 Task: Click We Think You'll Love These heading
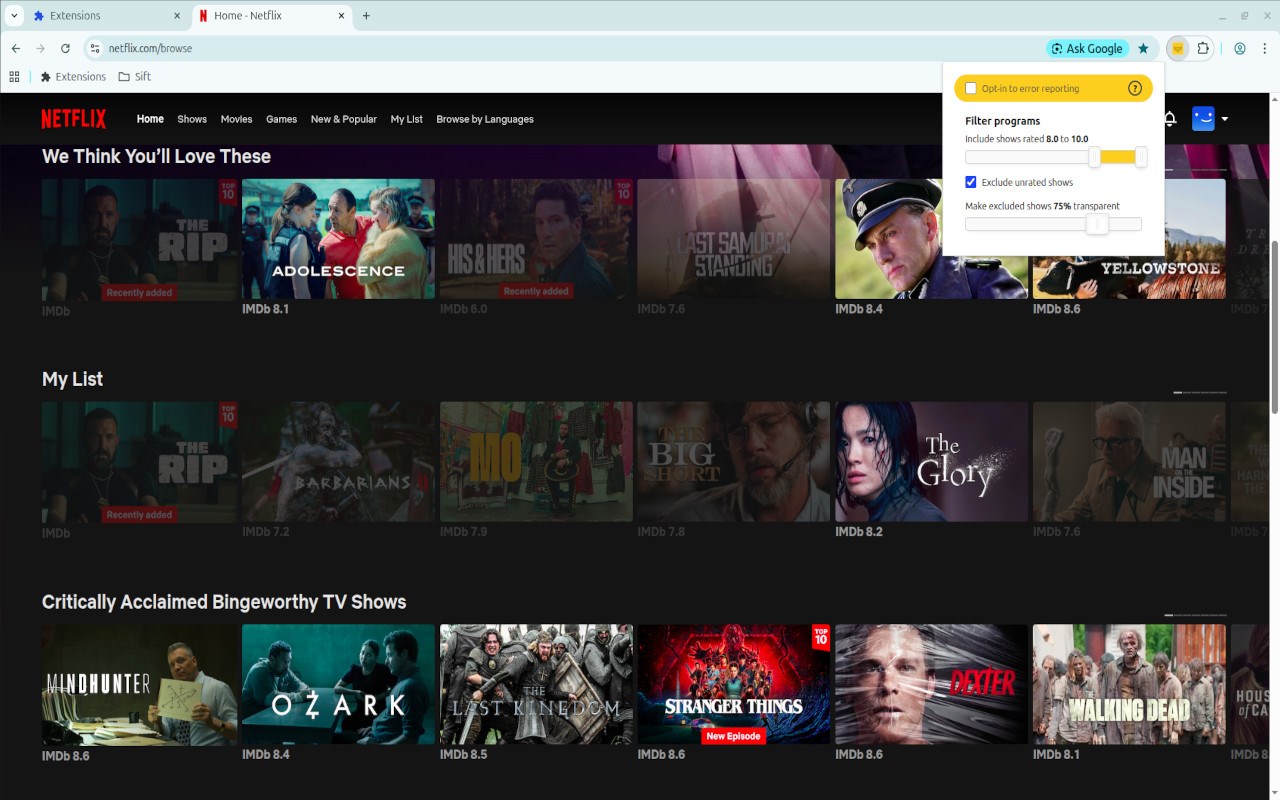coord(156,156)
